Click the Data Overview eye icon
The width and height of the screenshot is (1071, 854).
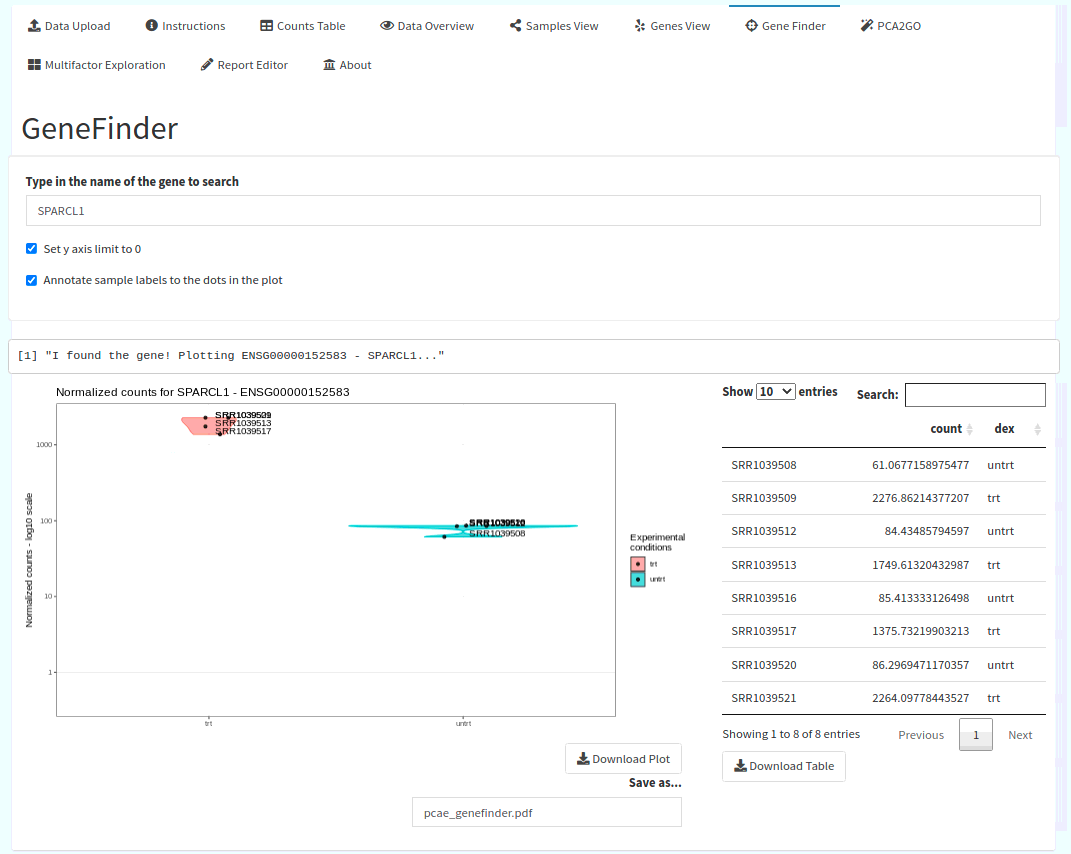pos(387,25)
